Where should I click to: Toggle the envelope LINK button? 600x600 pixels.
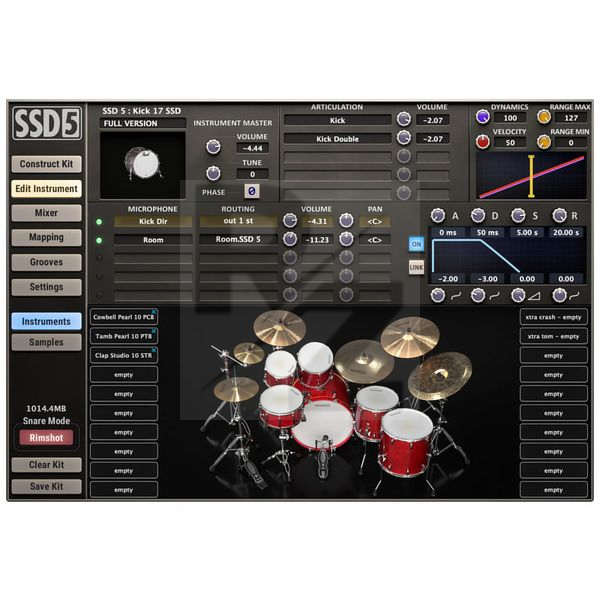(x=416, y=267)
